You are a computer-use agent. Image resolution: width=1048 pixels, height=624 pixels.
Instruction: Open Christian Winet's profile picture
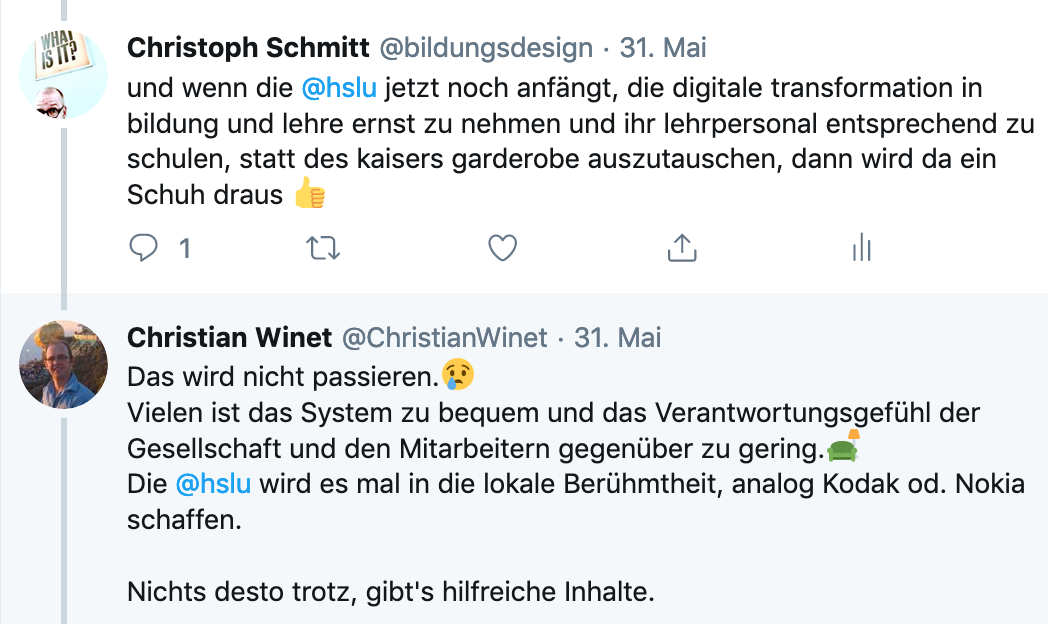(63, 364)
